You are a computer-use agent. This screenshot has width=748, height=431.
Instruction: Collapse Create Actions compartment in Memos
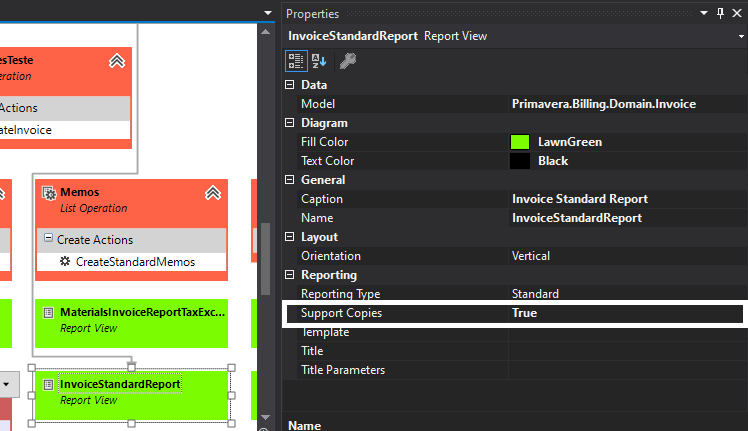48,237
